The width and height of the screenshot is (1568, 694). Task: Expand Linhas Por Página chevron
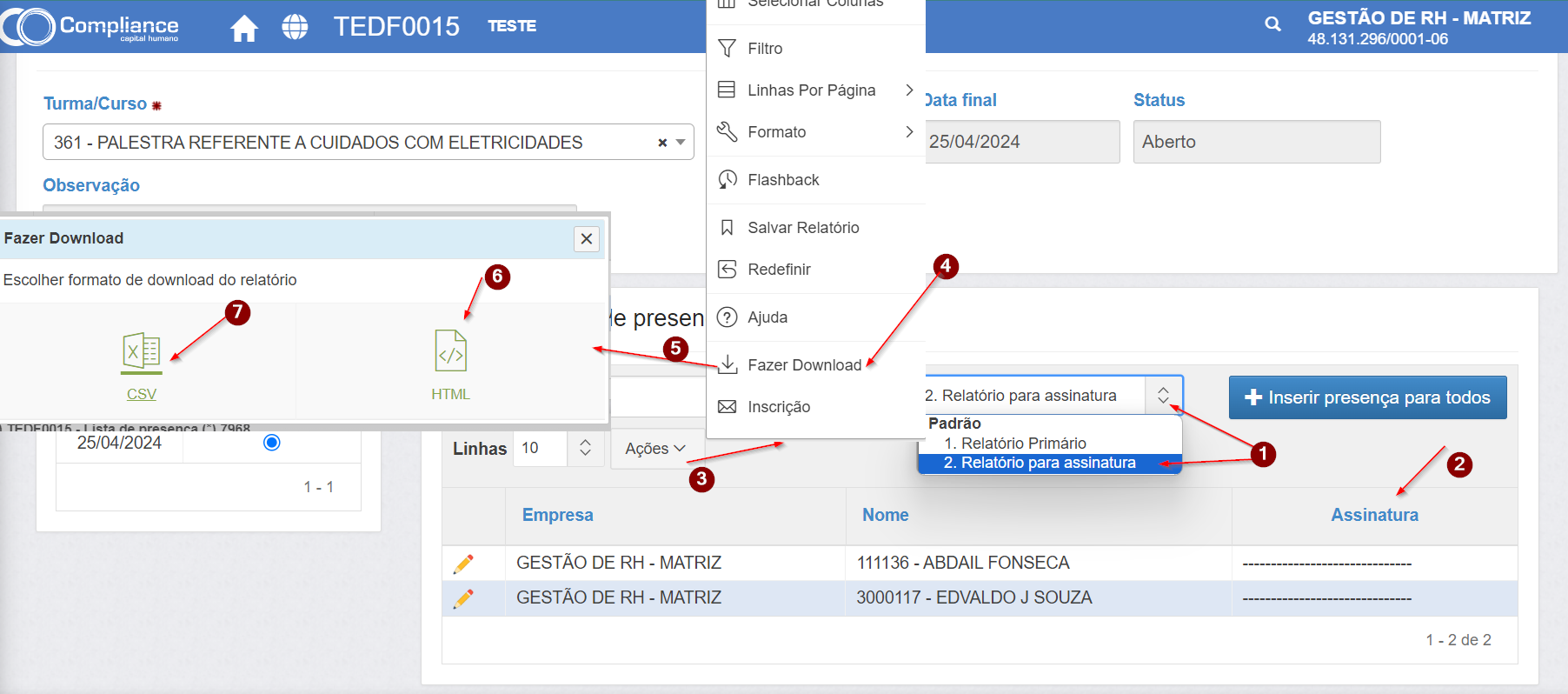click(x=909, y=90)
